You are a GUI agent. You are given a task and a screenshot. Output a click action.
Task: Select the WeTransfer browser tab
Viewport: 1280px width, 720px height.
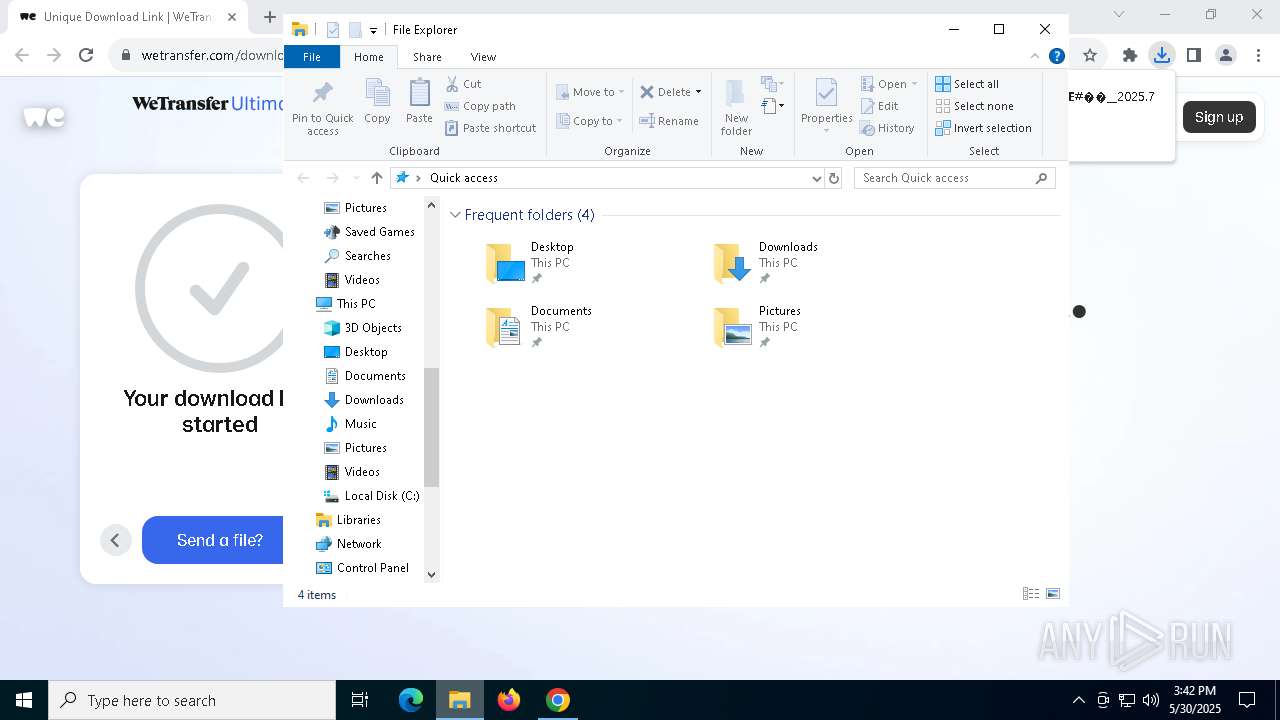click(127, 17)
